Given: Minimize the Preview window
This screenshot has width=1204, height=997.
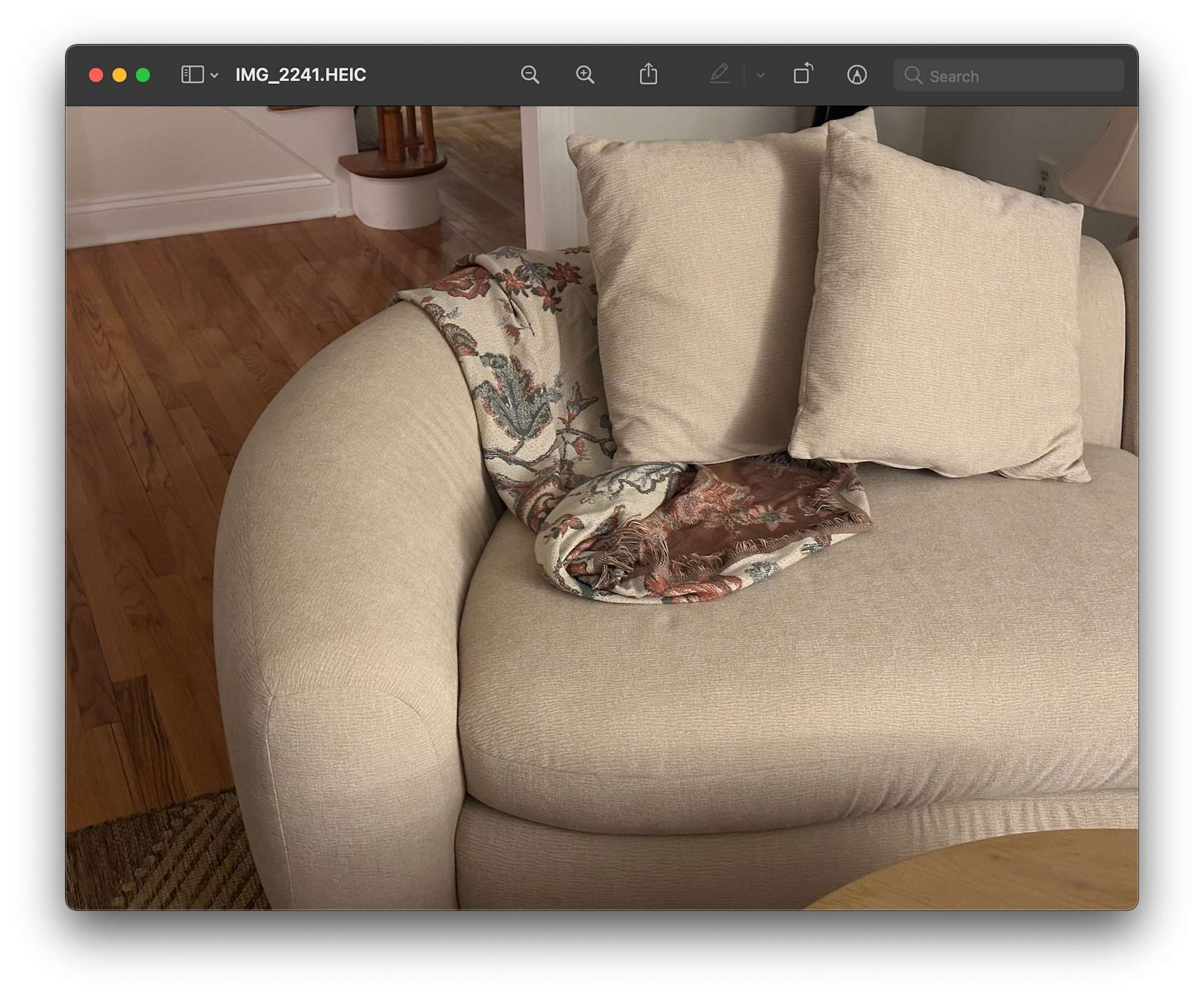Looking at the screenshot, I should [x=119, y=75].
